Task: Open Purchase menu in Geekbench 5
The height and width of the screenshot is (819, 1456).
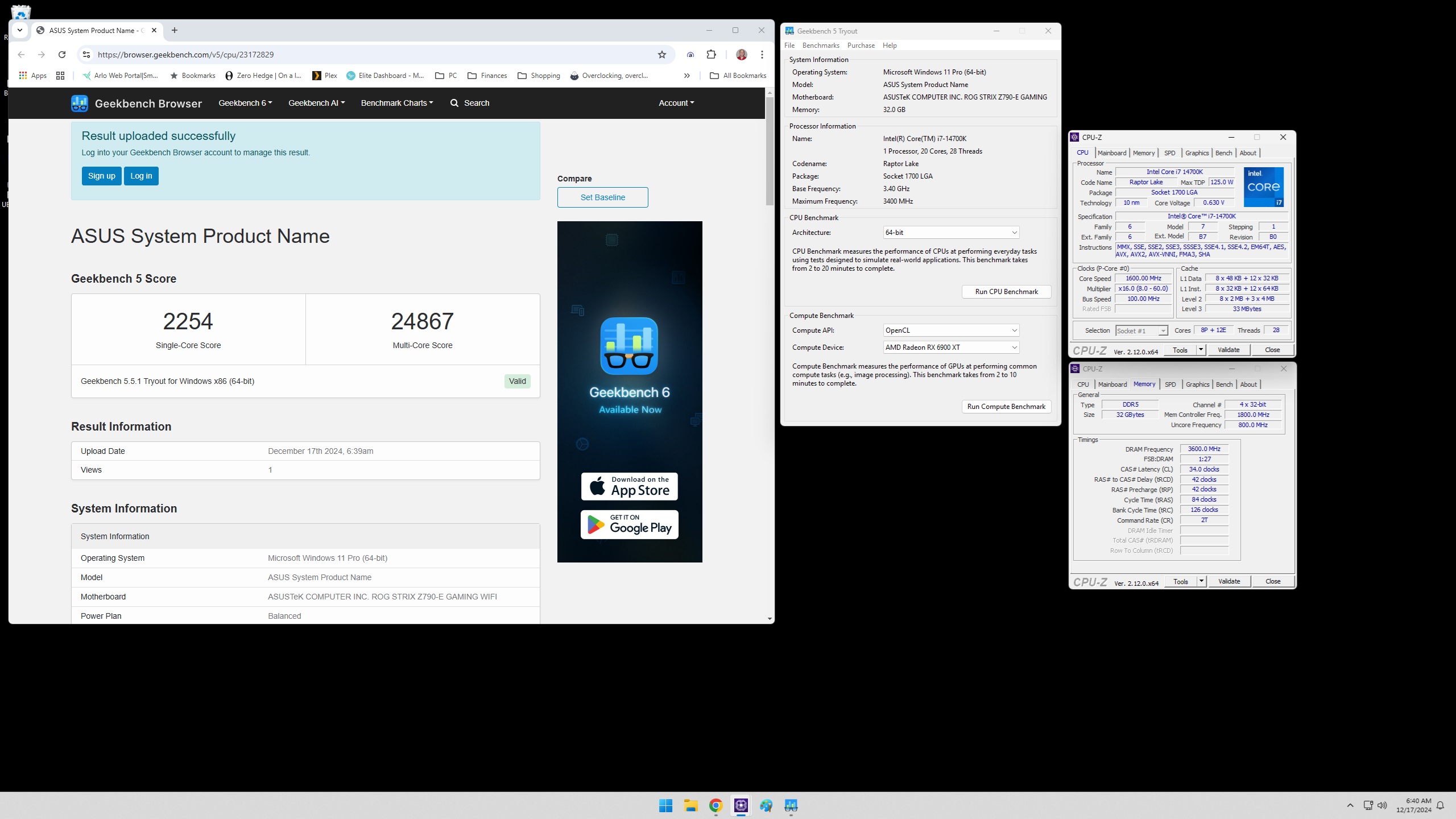Action: pos(861,45)
